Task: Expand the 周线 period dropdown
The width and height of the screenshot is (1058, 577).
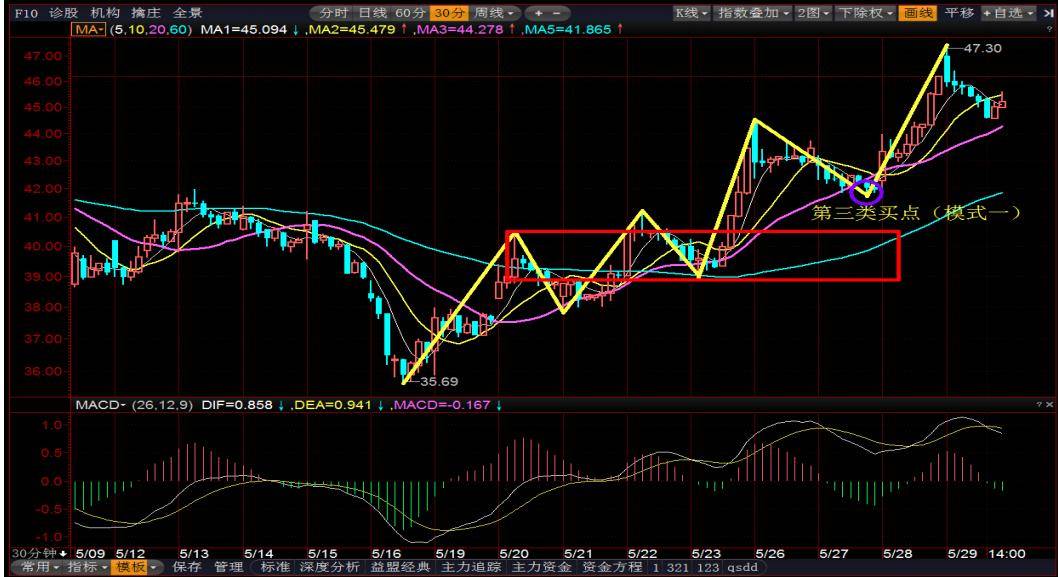Action: pos(493,13)
